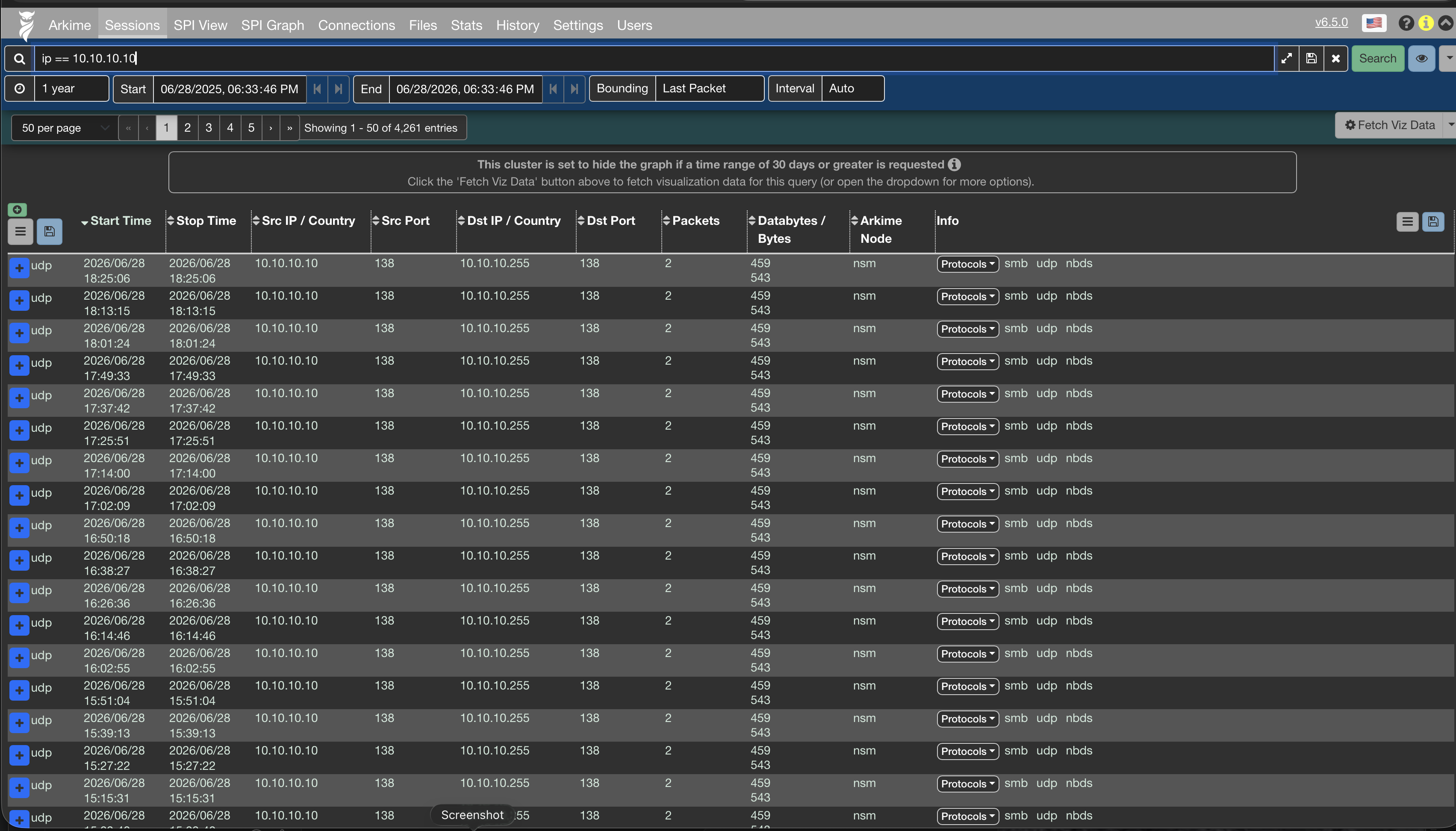The image size is (1456, 831).
Task: Open the Interval Auto dropdown
Action: point(853,88)
